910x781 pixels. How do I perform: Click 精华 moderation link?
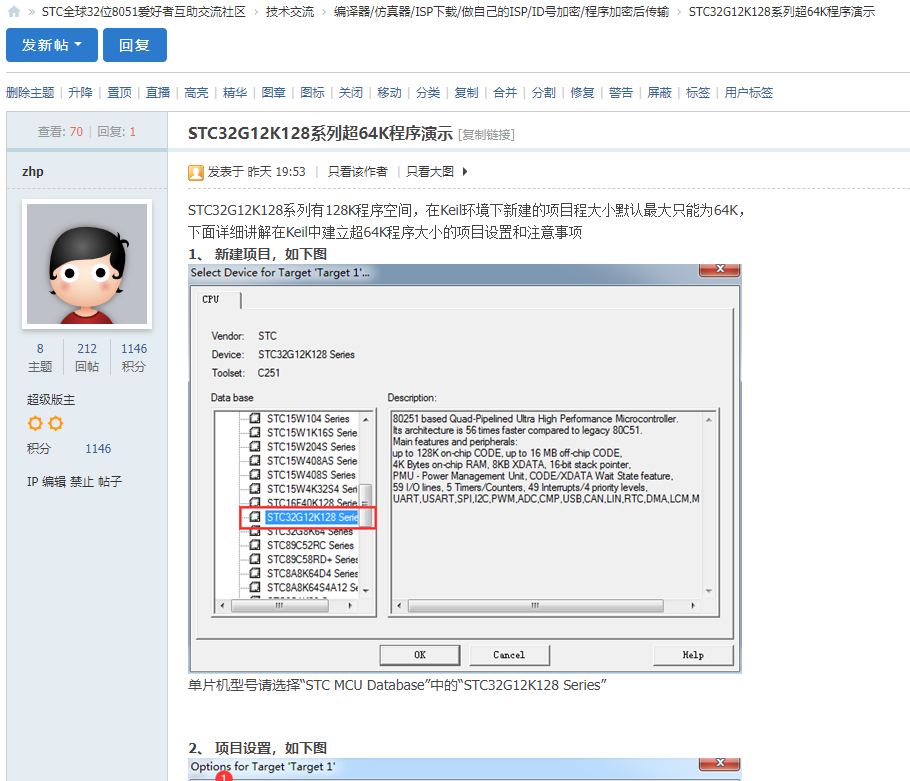coord(235,92)
